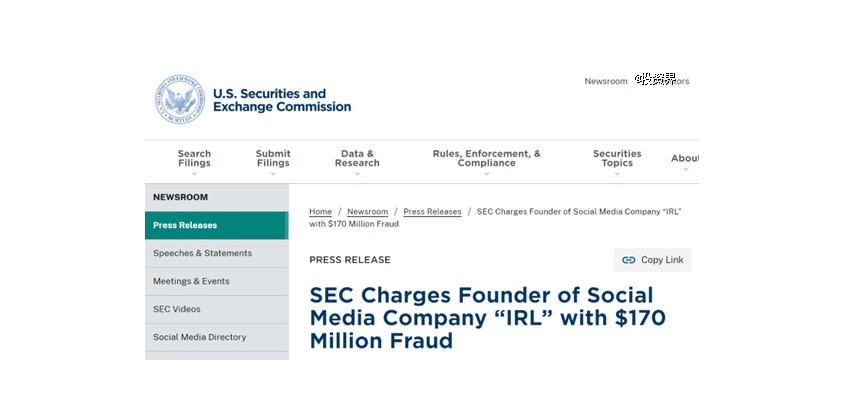Click the Newsroom breadcrumb link

pos(367,212)
